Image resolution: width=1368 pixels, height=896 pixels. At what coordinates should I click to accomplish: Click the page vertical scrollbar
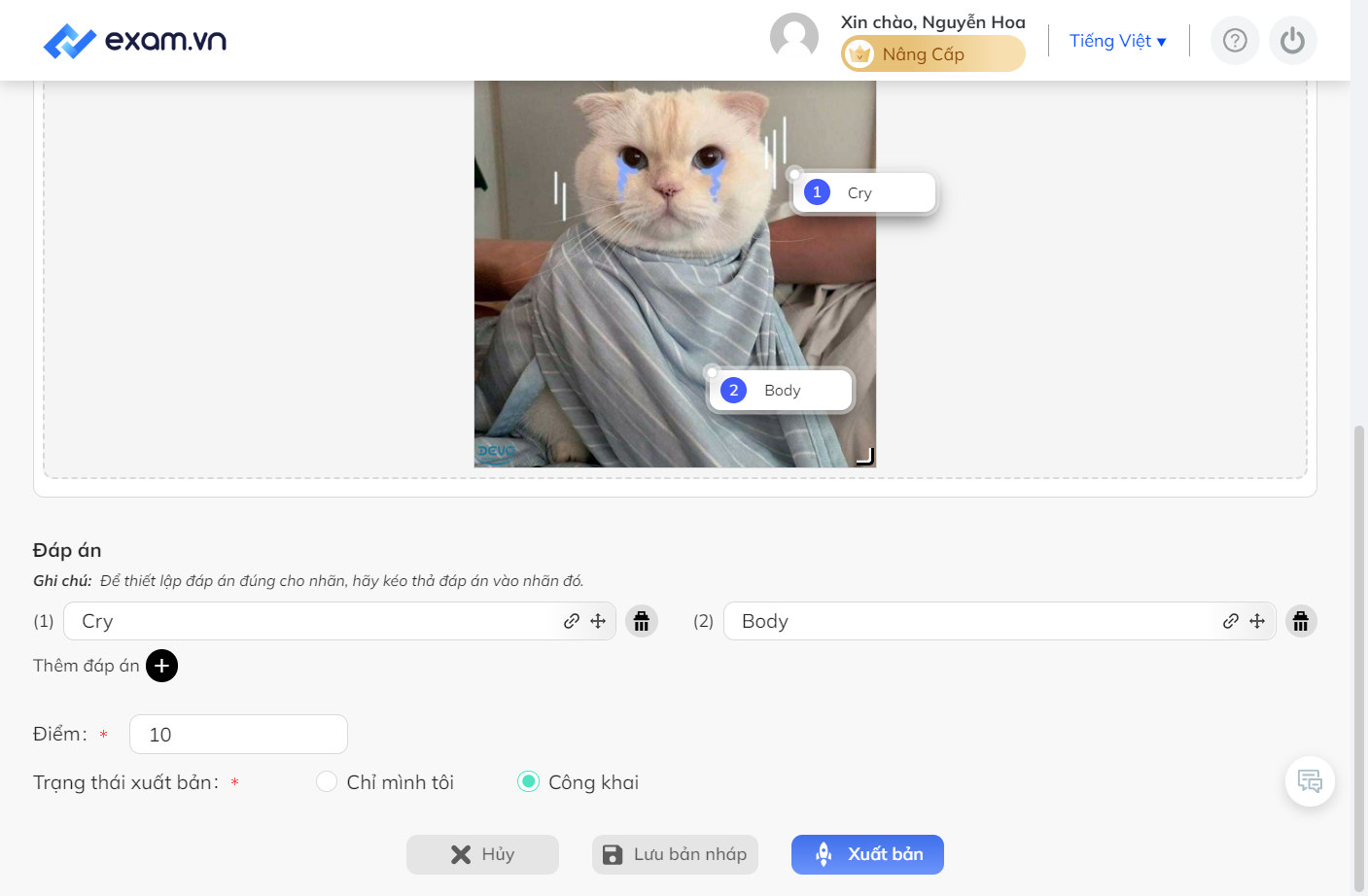(x=1359, y=658)
